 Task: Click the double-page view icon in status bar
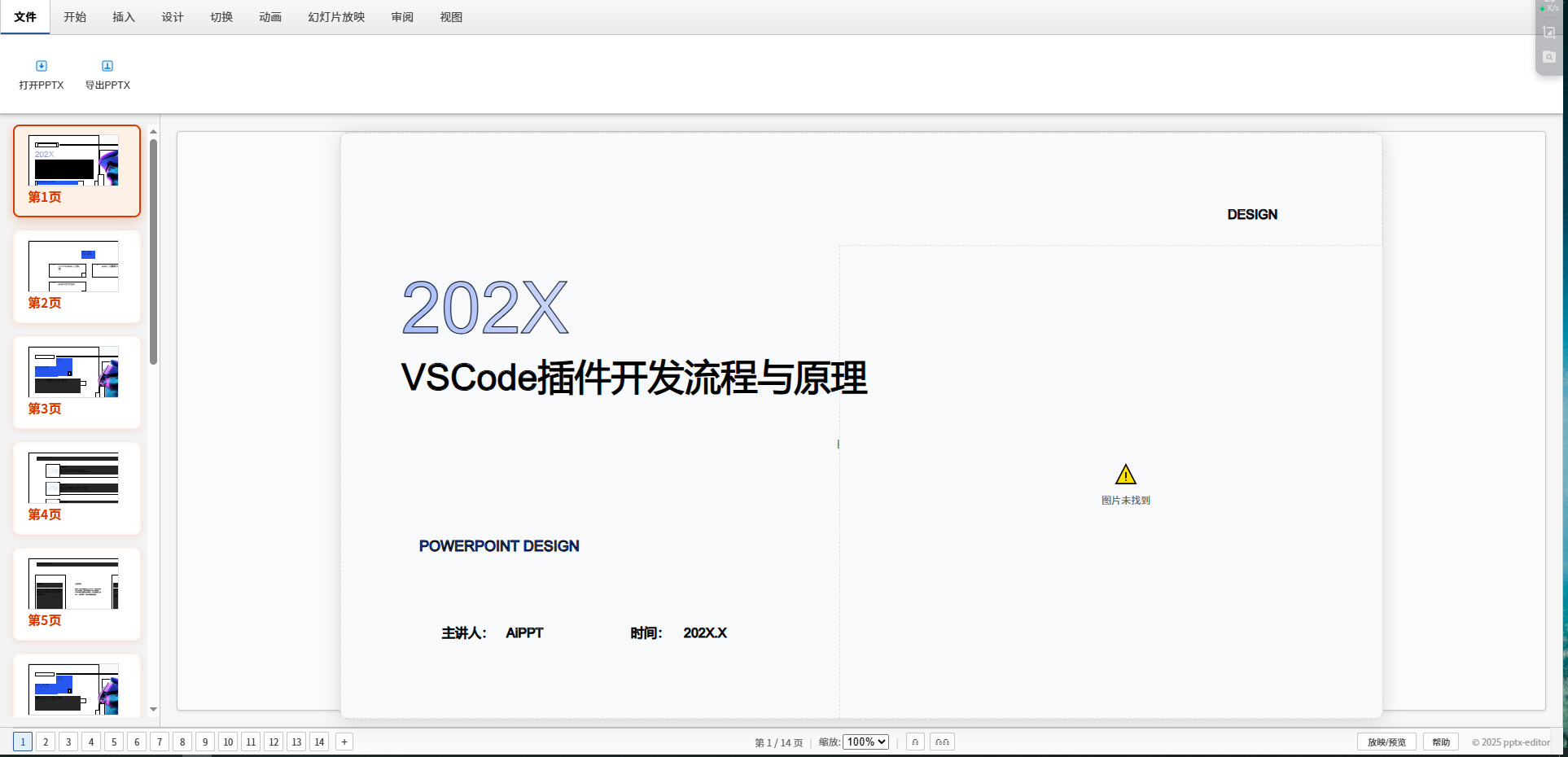[942, 742]
